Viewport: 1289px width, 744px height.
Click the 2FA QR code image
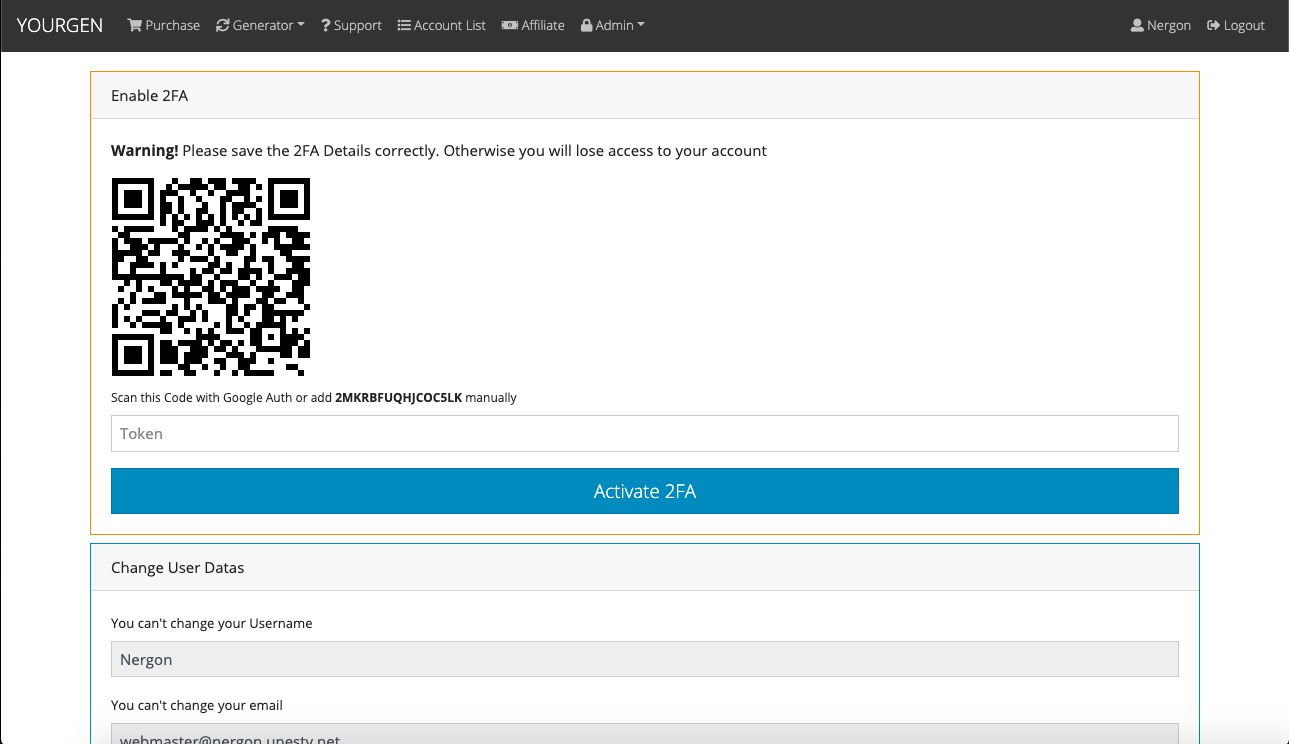211,277
